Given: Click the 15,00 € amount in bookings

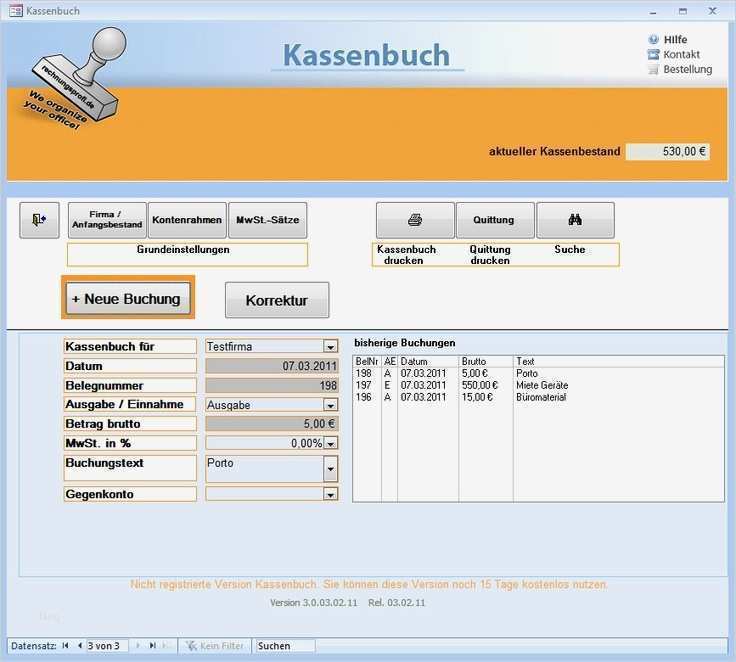Looking at the screenshot, I should [x=477, y=397].
